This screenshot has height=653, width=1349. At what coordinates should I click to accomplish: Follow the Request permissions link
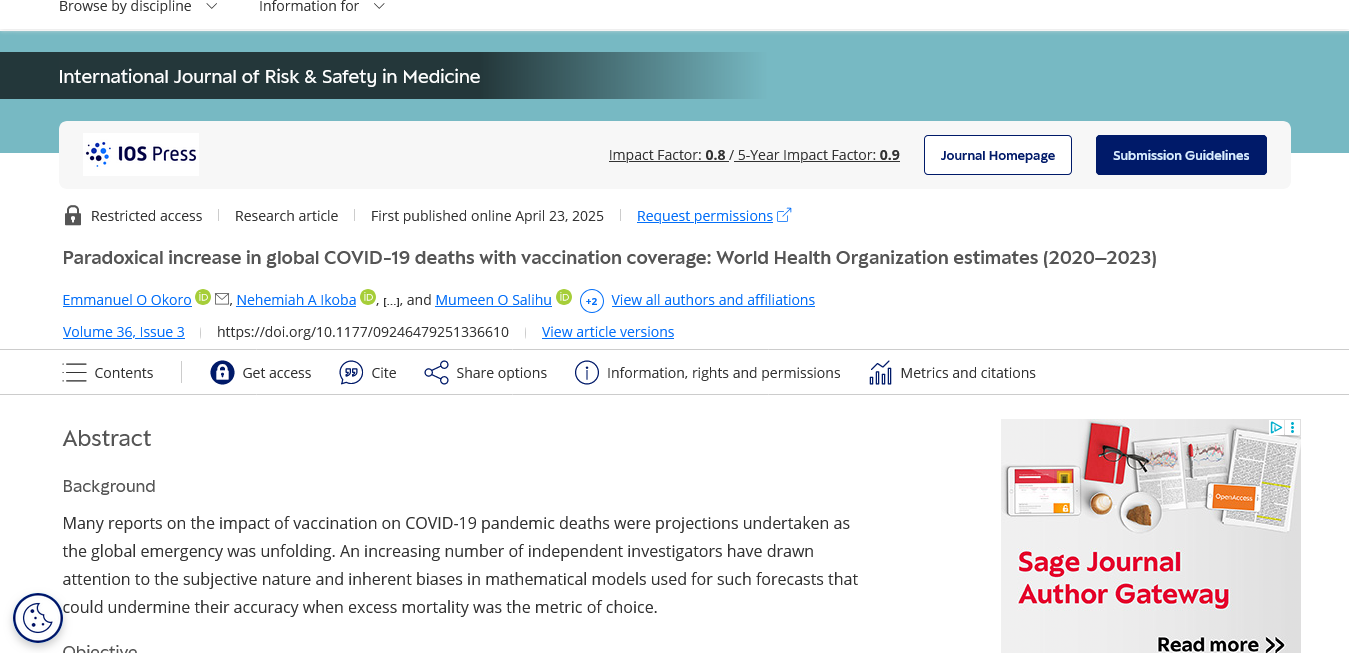pyautogui.click(x=705, y=216)
